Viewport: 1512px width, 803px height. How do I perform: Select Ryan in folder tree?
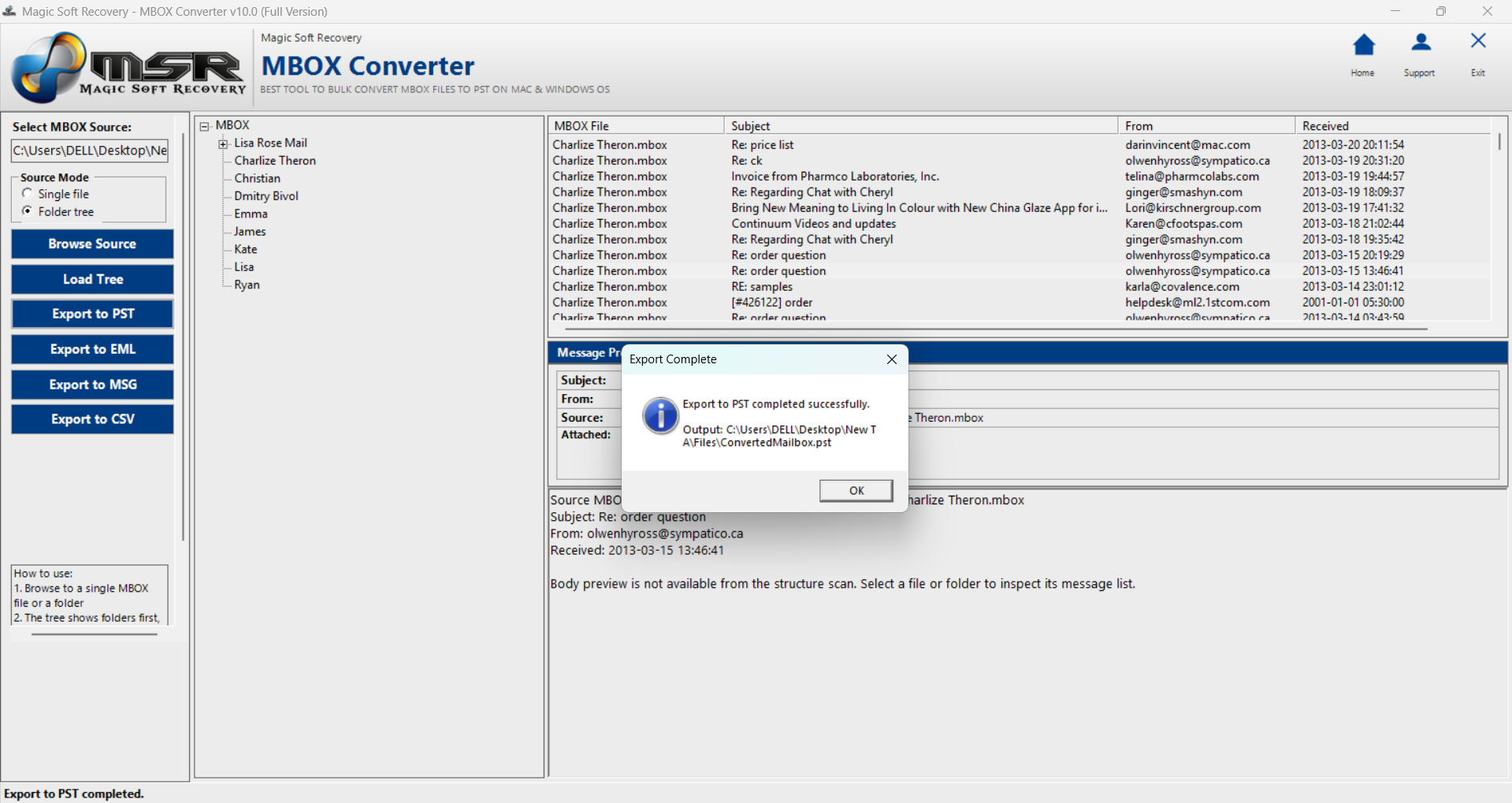point(247,284)
